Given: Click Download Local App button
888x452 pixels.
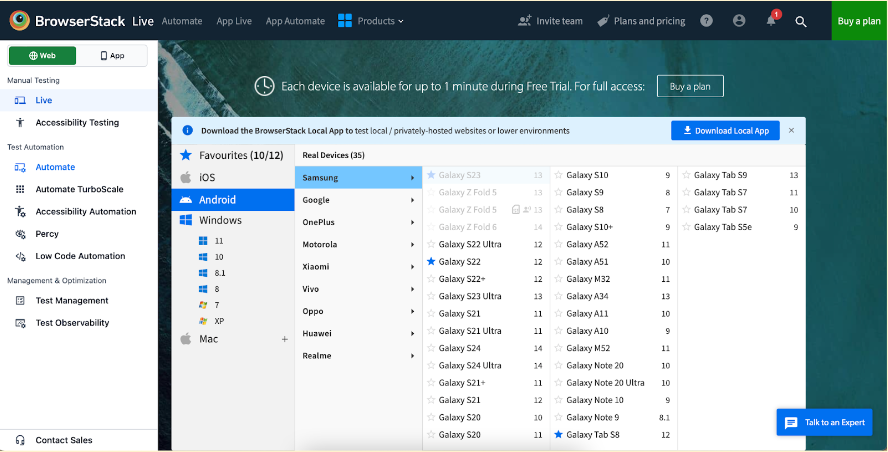Looking at the screenshot, I should click(725, 130).
